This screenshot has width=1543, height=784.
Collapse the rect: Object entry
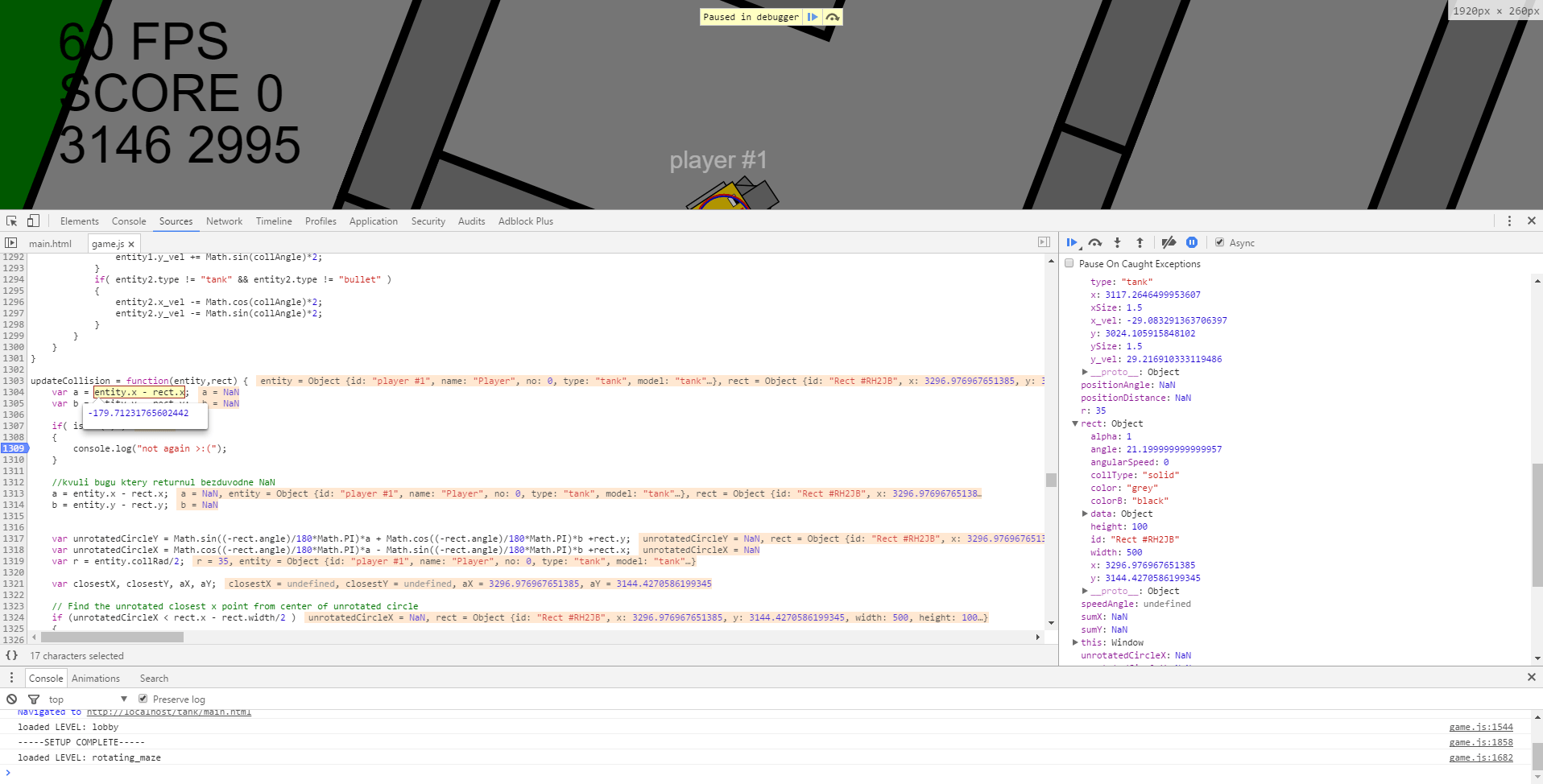coord(1075,423)
